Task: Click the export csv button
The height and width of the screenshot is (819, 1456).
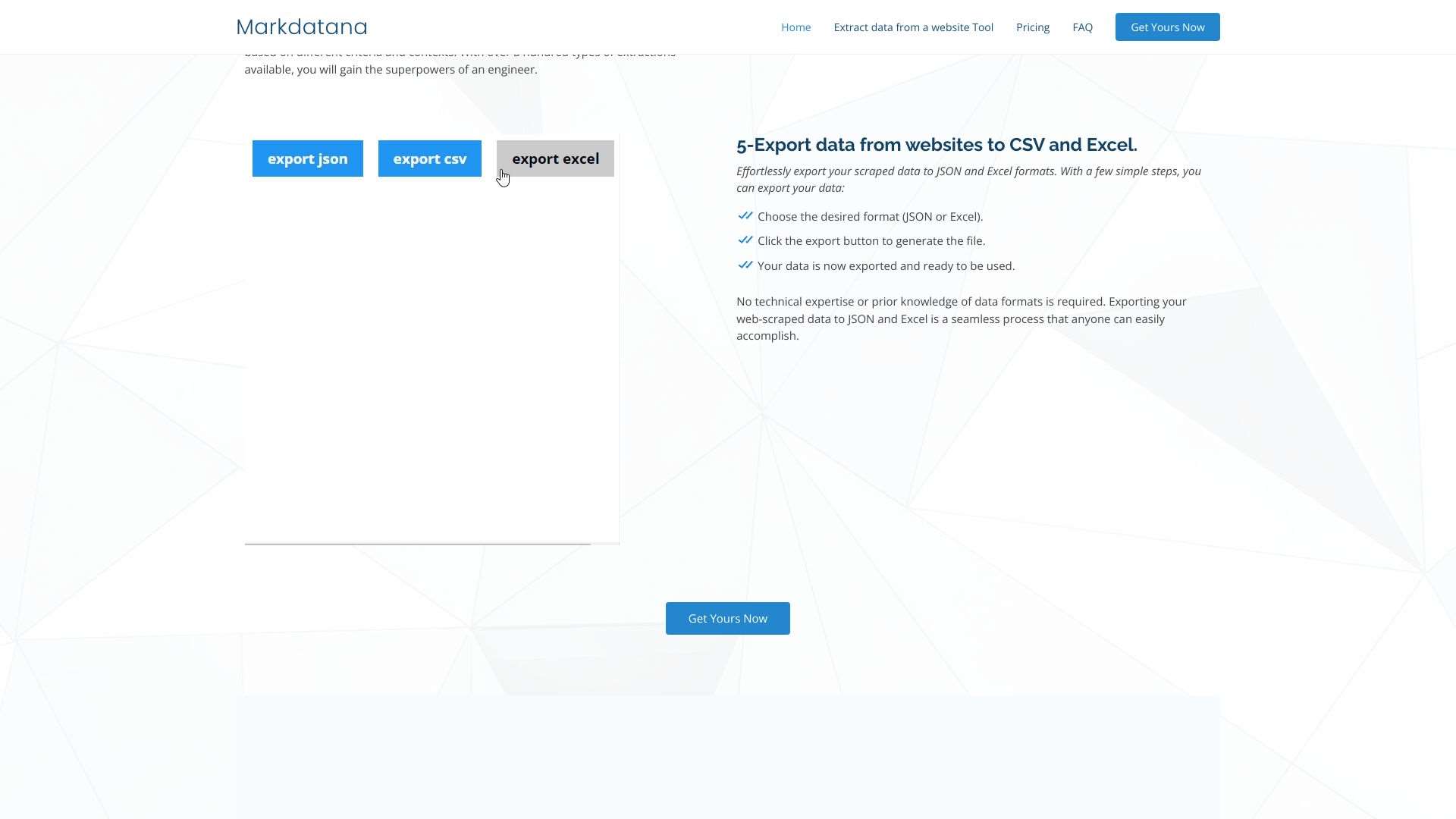Action: 429,158
